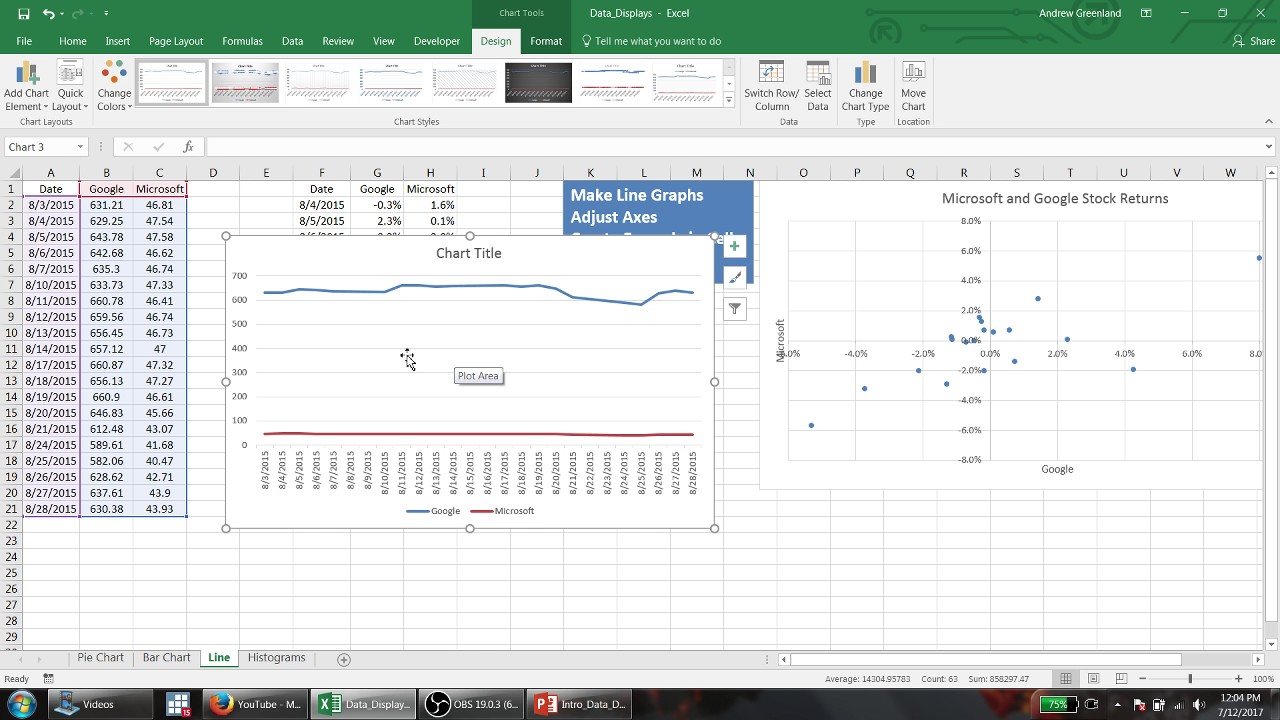Apply the dark background chart style thumbnail
The height and width of the screenshot is (720, 1280).
538,82
